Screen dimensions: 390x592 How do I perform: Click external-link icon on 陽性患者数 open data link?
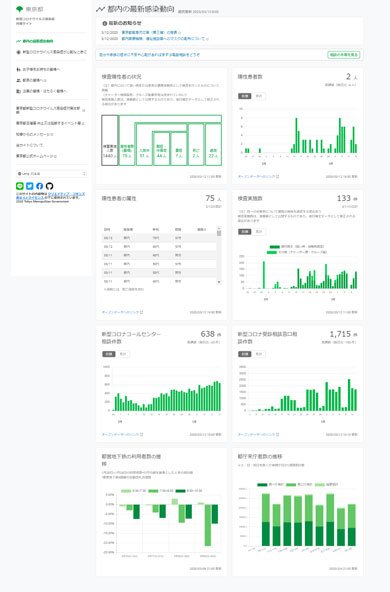[277, 176]
